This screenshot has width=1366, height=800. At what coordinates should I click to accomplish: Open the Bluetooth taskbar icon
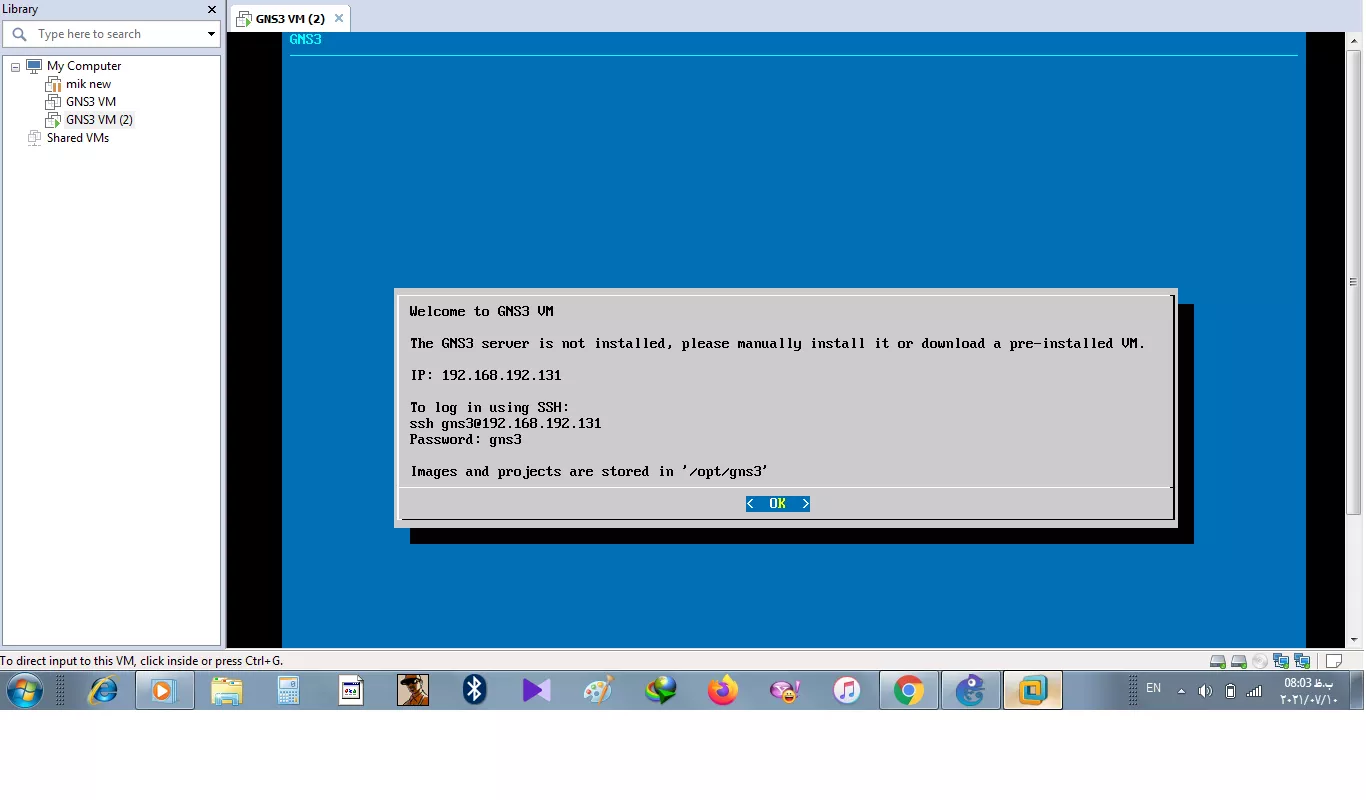475,690
